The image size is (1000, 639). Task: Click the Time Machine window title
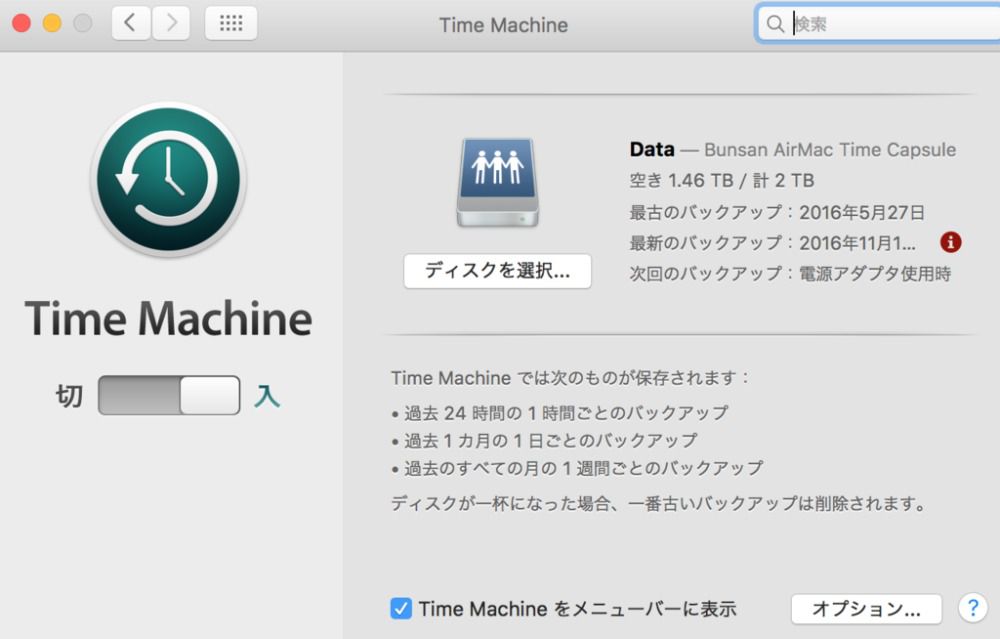tap(503, 25)
